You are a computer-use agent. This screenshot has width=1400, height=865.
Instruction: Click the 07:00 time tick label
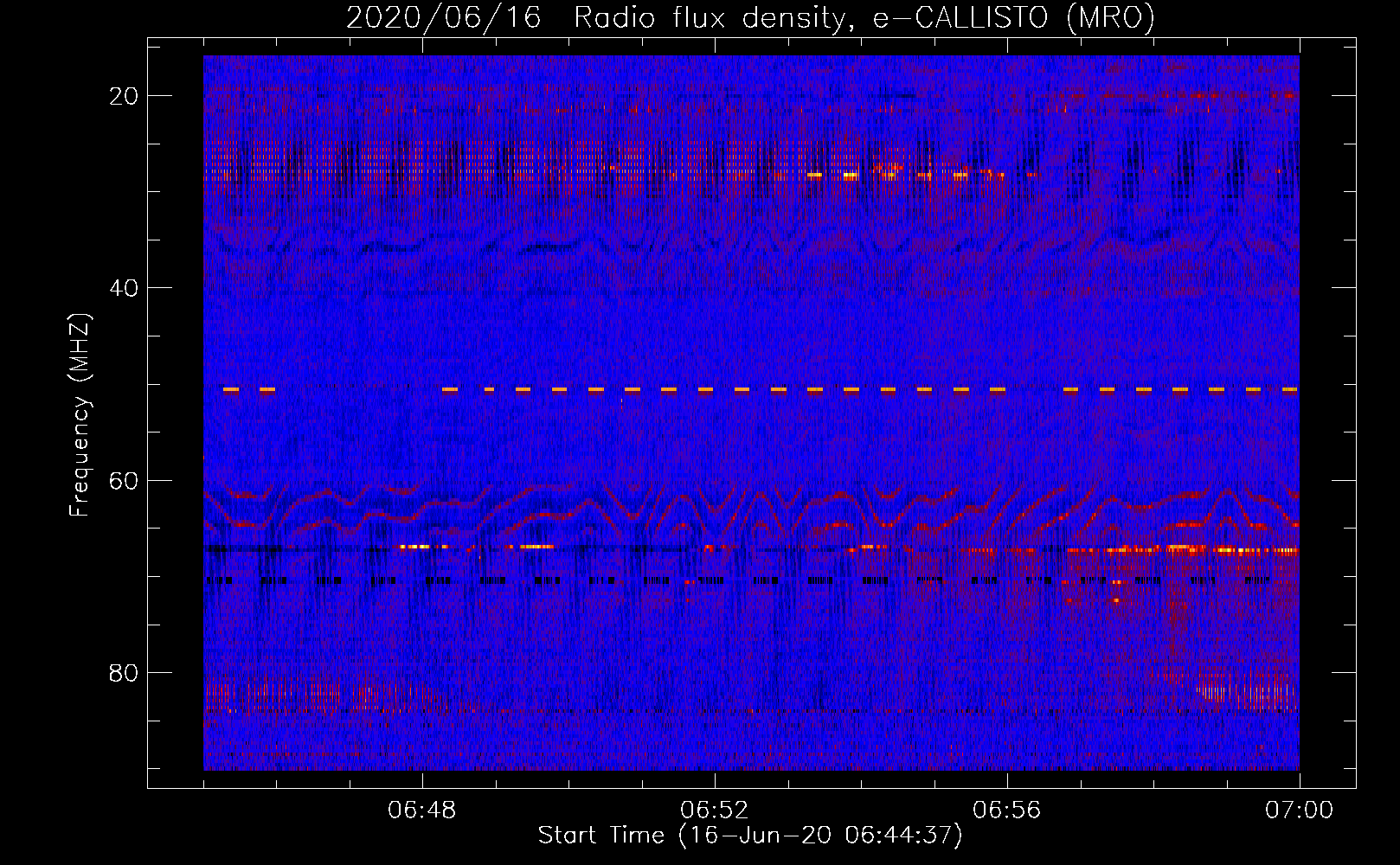[x=1299, y=811]
